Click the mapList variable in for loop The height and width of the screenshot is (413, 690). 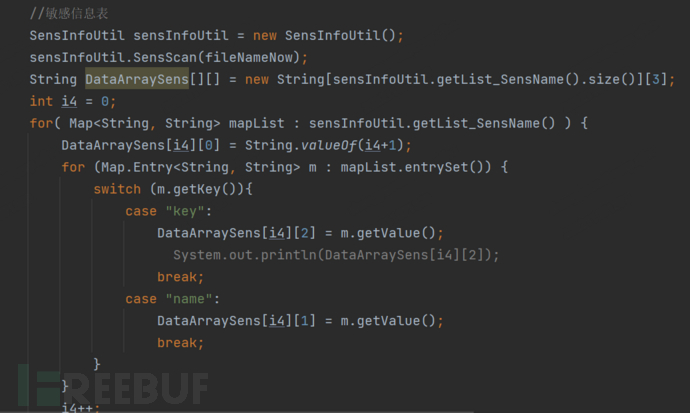(257, 123)
